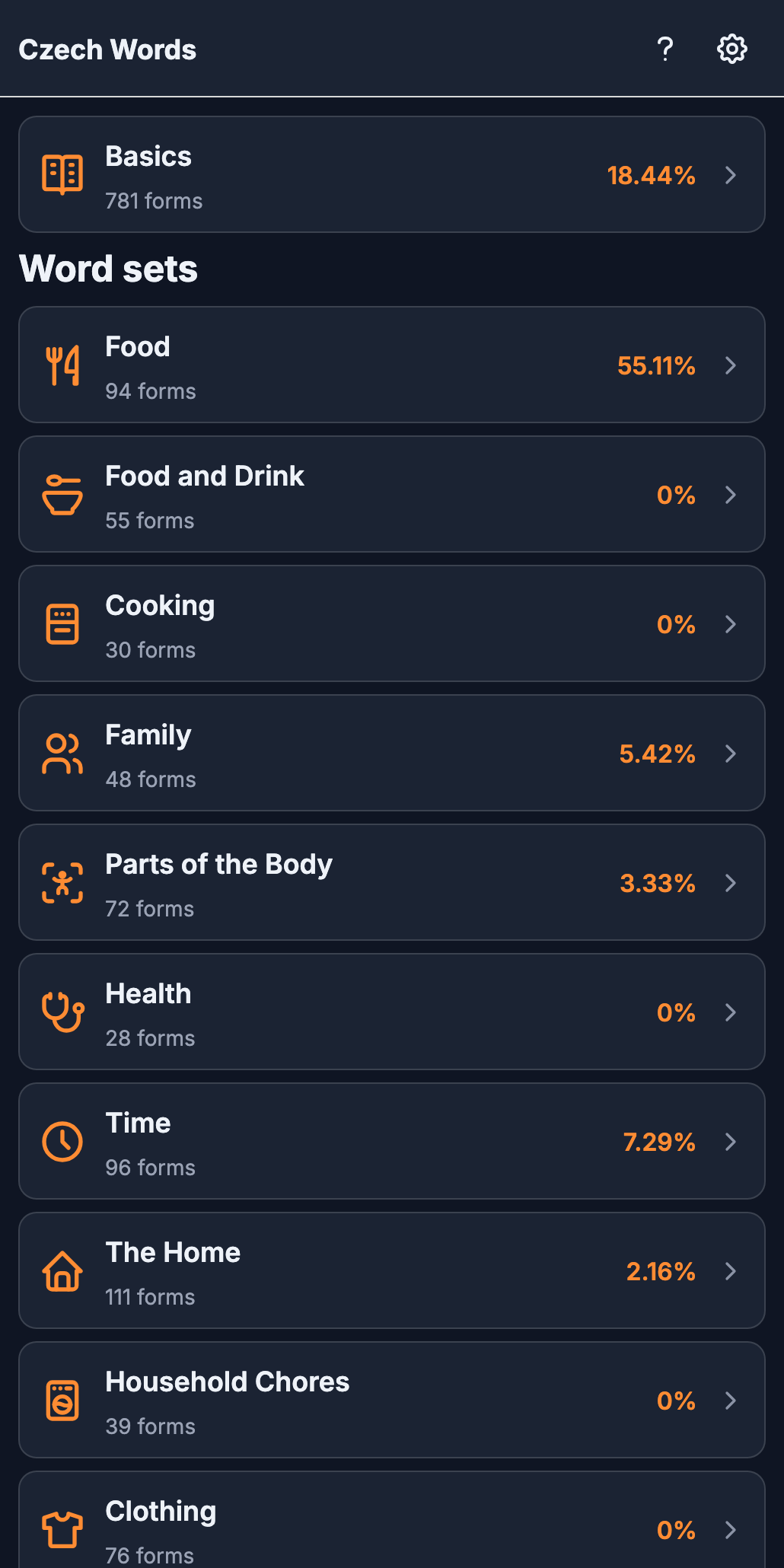The image size is (784, 1568).
Task: Expand the Time set chevron
Action: tap(731, 1142)
